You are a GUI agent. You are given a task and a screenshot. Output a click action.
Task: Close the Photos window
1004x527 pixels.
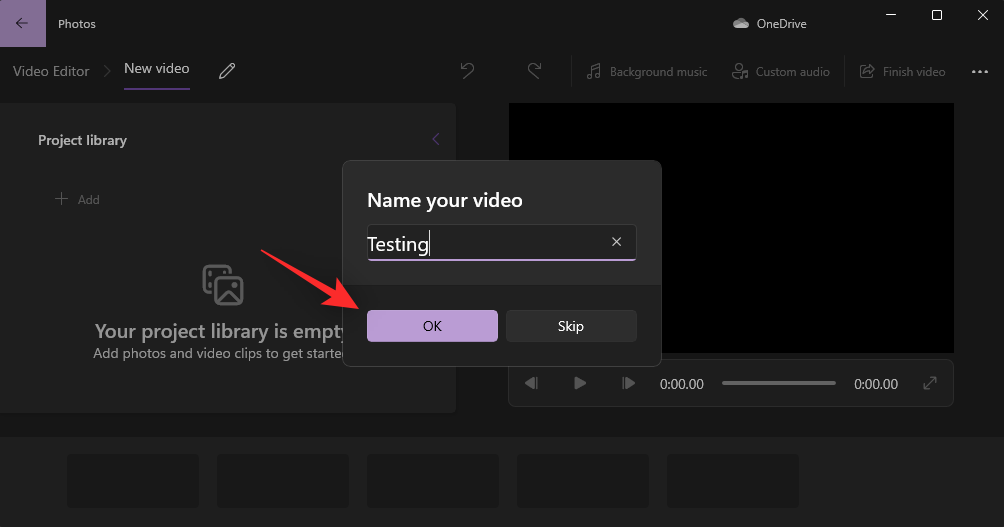tap(982, 15)
